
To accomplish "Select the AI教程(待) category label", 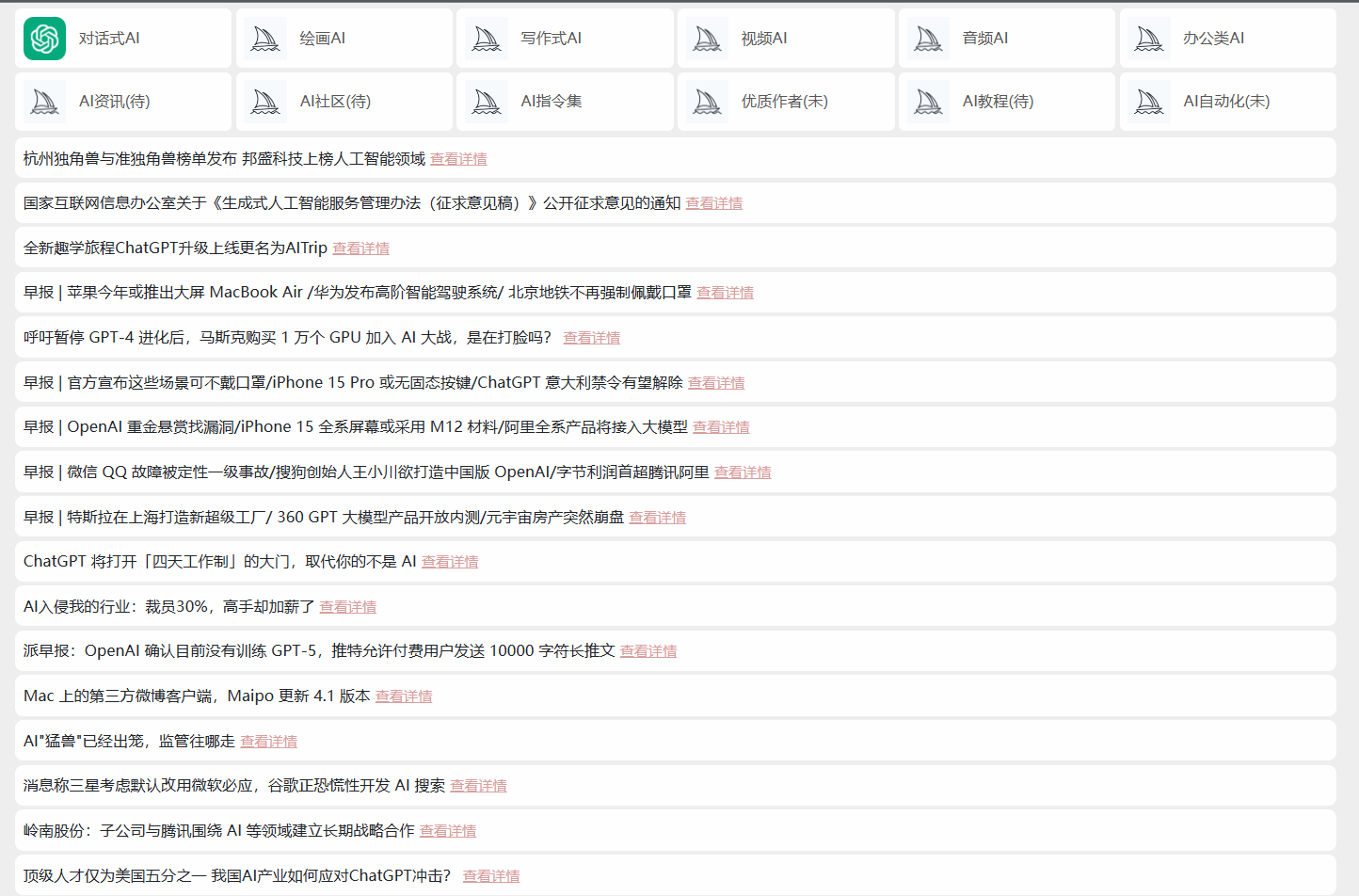I will click(x=998, y=102).
